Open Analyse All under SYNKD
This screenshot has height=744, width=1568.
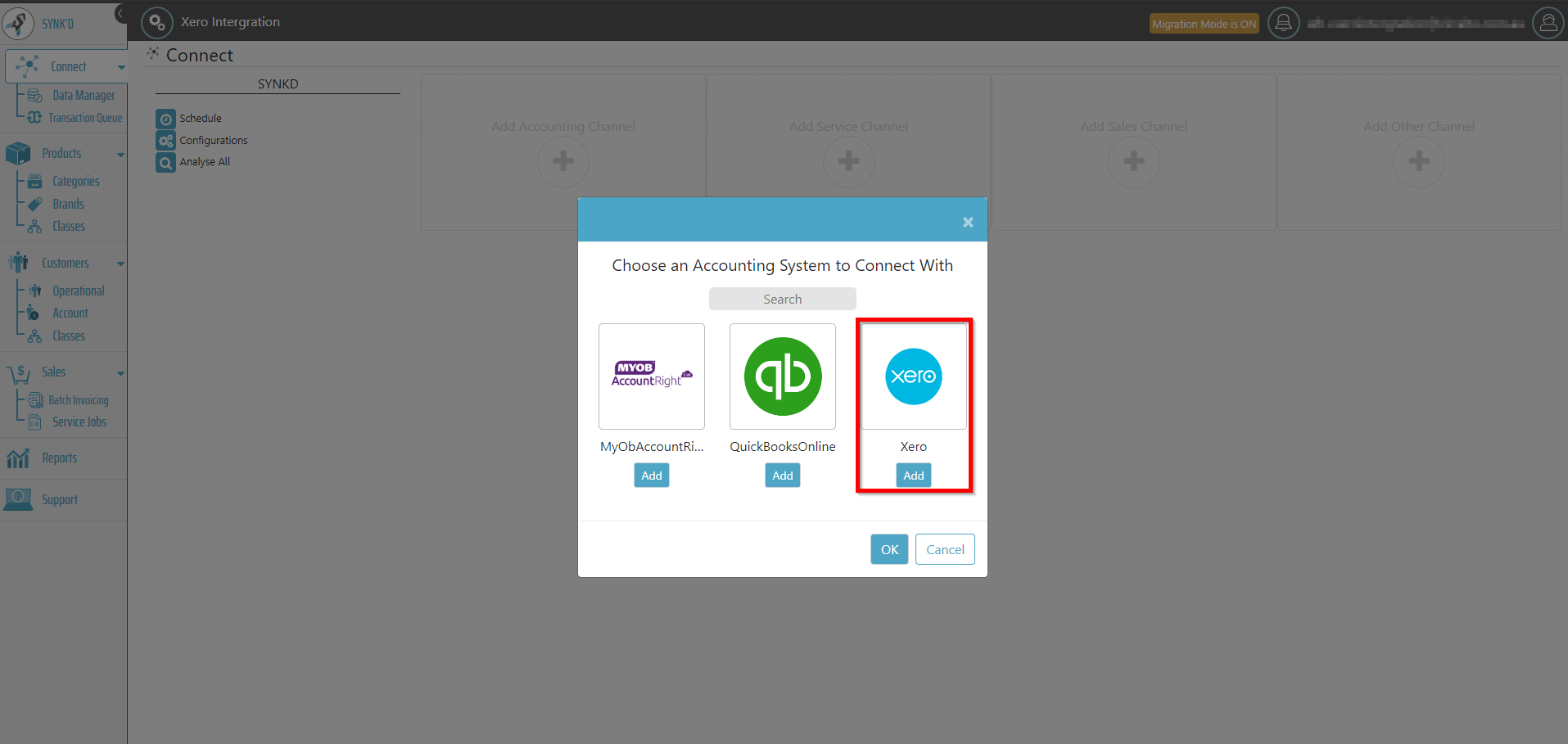205,162
